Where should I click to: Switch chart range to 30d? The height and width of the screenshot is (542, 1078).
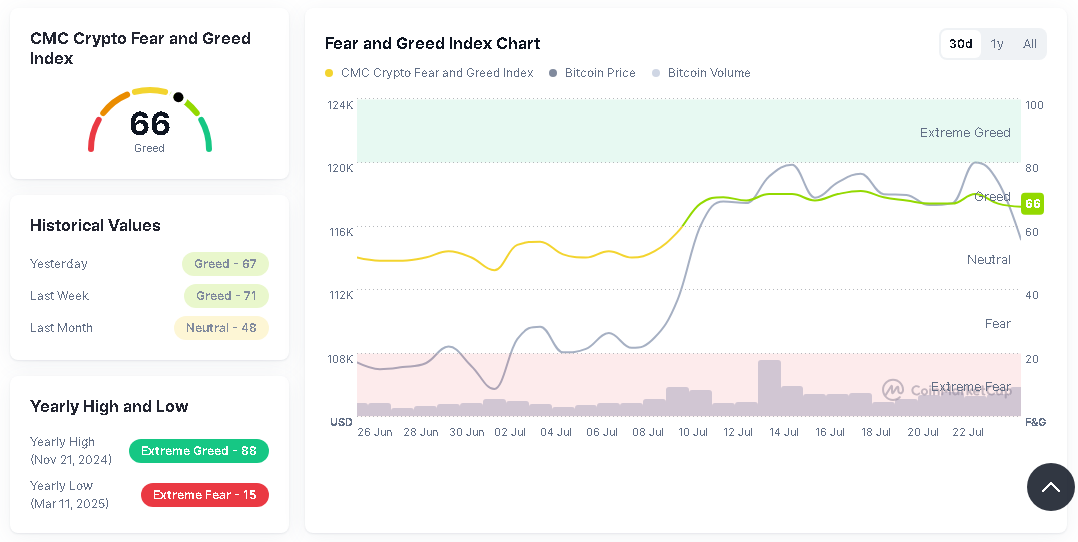pyautogui.click(x=960, y=44)
